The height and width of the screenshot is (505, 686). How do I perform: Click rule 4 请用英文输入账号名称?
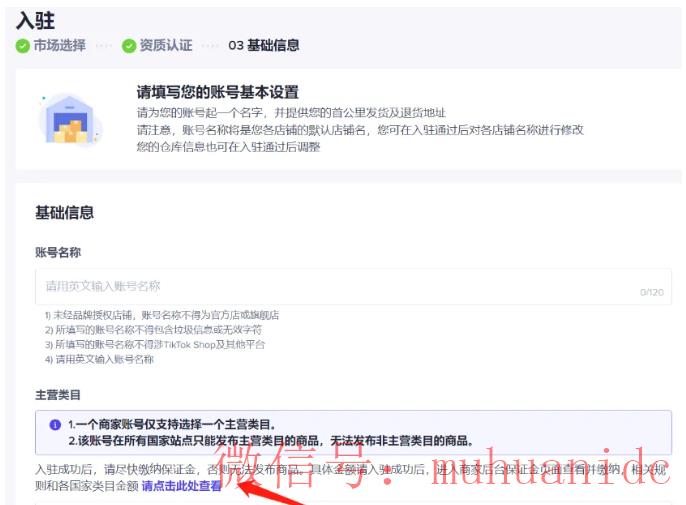click(x=99, y=360)
